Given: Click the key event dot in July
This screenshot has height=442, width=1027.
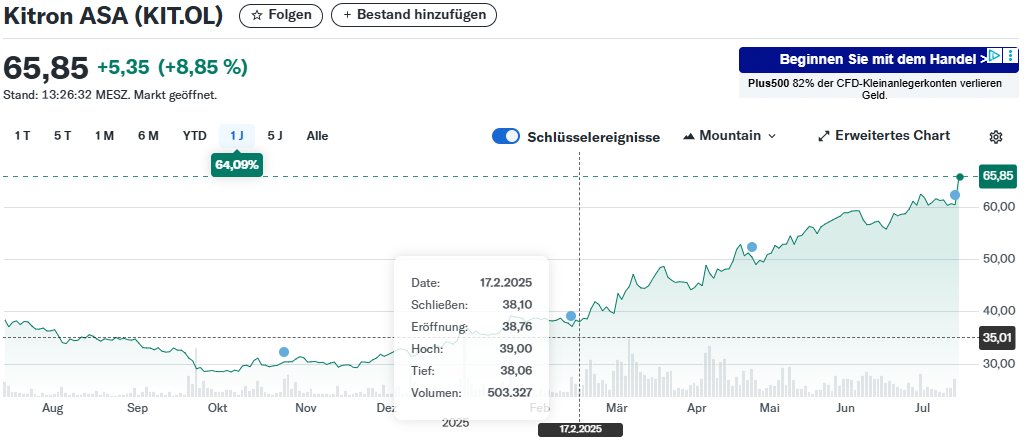Looking at the screenshot, I should (x=955, y=195).
